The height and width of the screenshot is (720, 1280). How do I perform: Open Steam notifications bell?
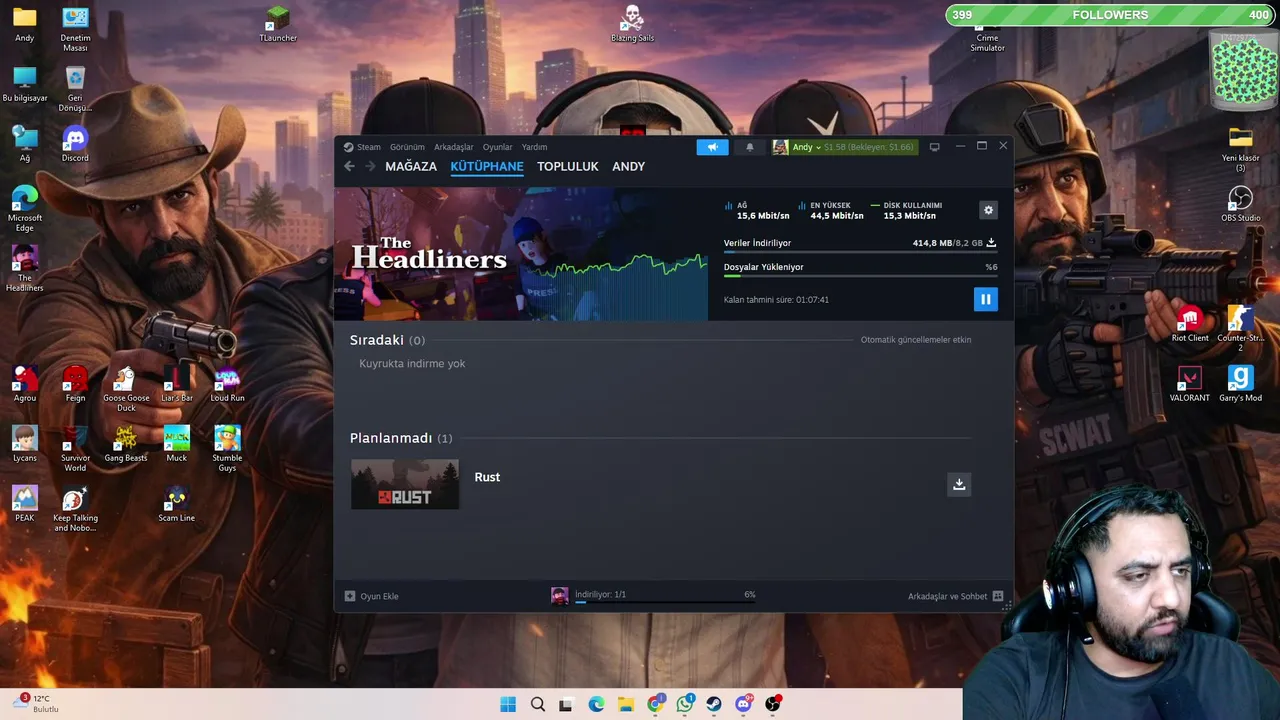point(749,147)
